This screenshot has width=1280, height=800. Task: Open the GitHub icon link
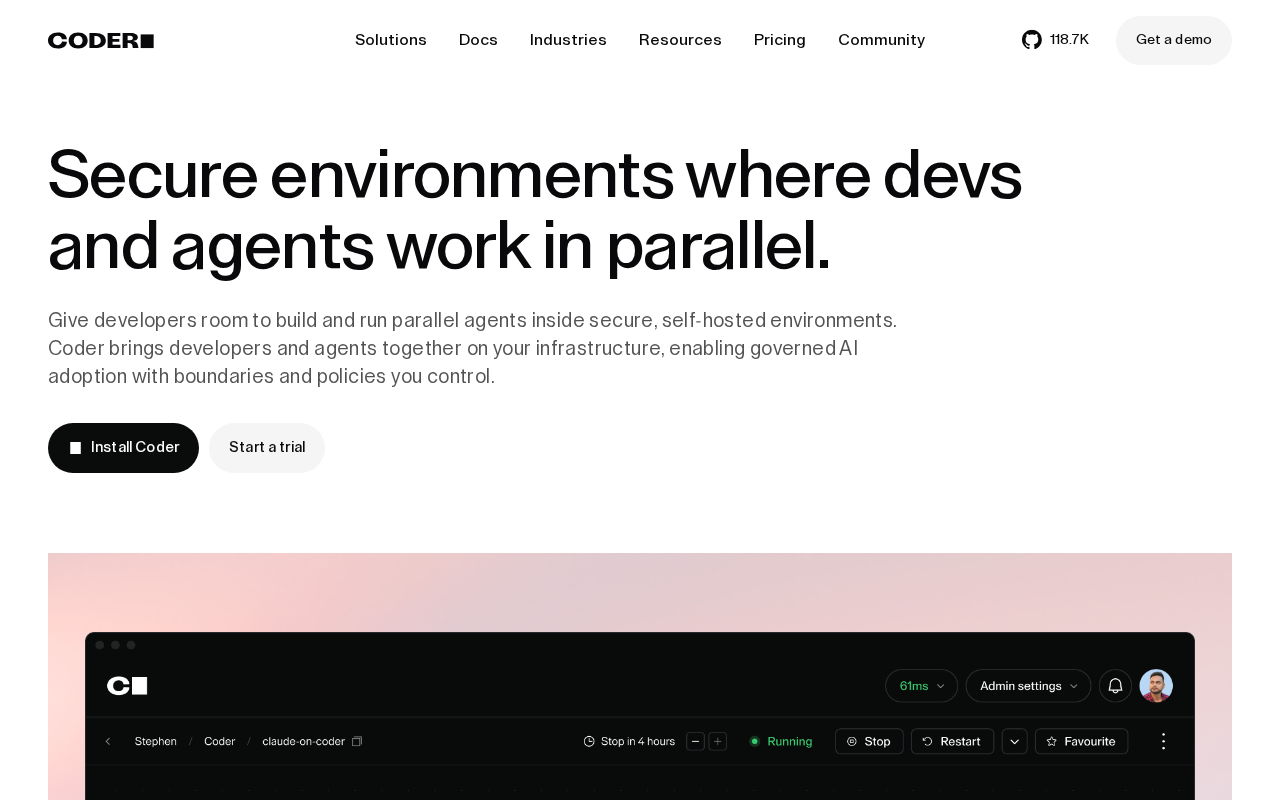1032,40
